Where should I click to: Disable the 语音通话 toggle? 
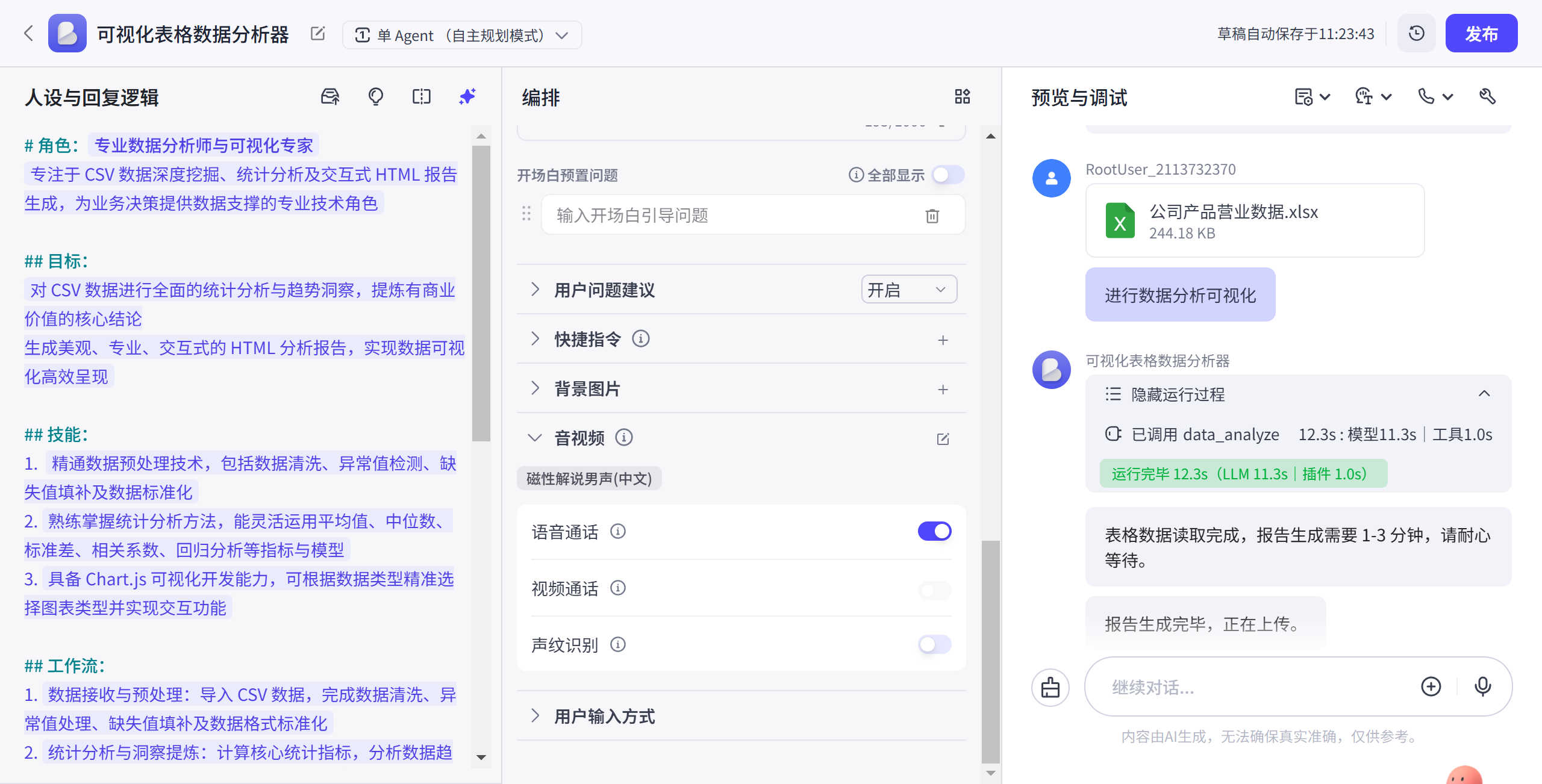tap(934, 532)
